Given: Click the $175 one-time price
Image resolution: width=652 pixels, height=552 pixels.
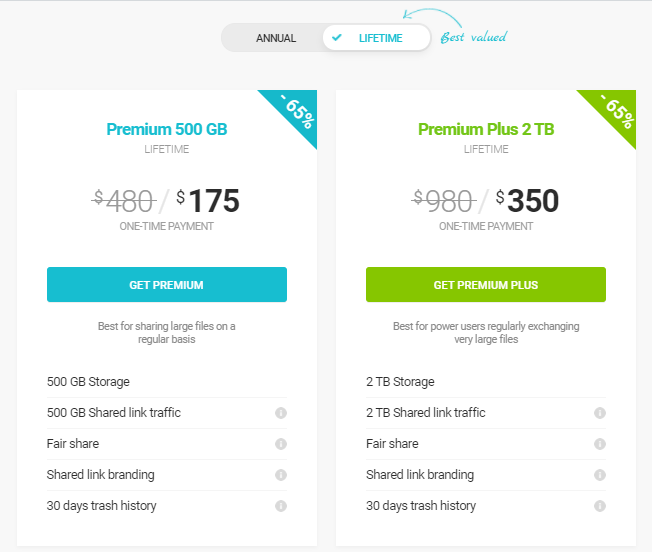Looking at the screenshot, I should pos(208,201).
